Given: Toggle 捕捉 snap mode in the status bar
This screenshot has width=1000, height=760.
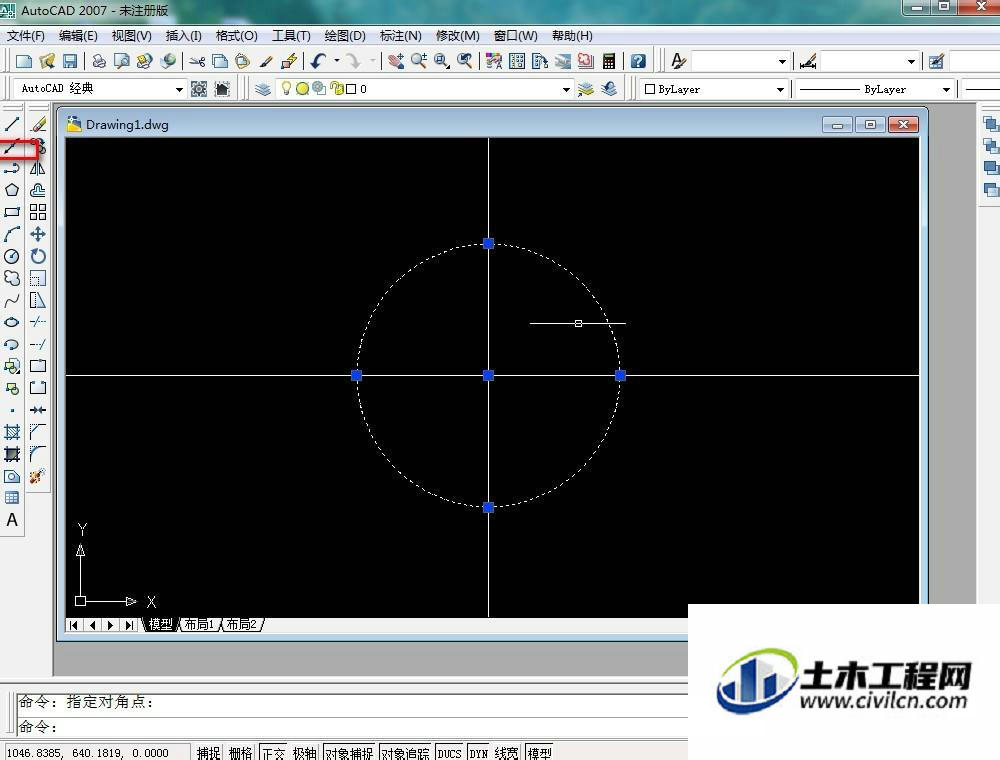Looking at the screenshot, I should click(x=209, y=753).
